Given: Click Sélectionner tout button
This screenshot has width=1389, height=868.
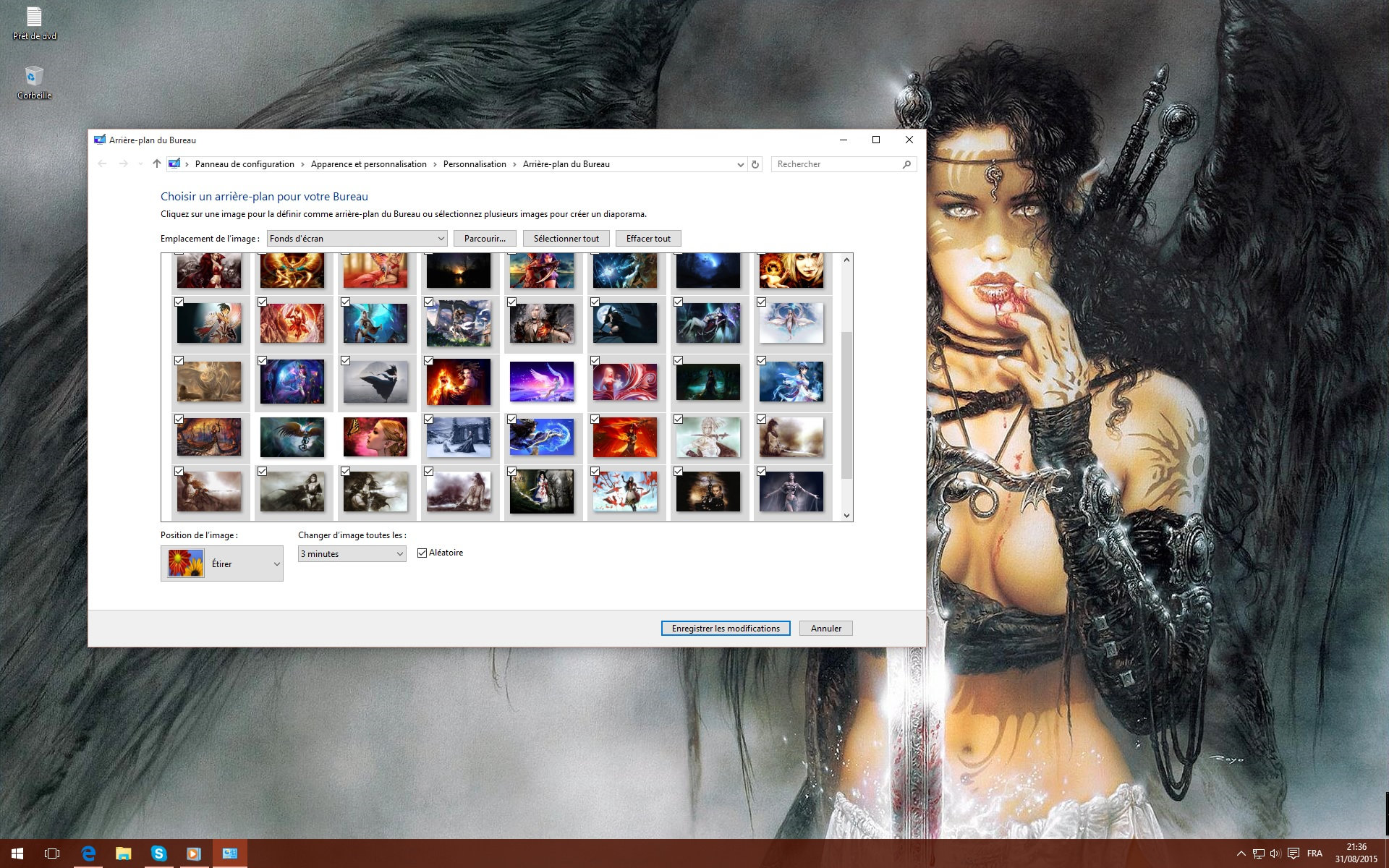Looking at the screenshot, I should click(566, 239).
